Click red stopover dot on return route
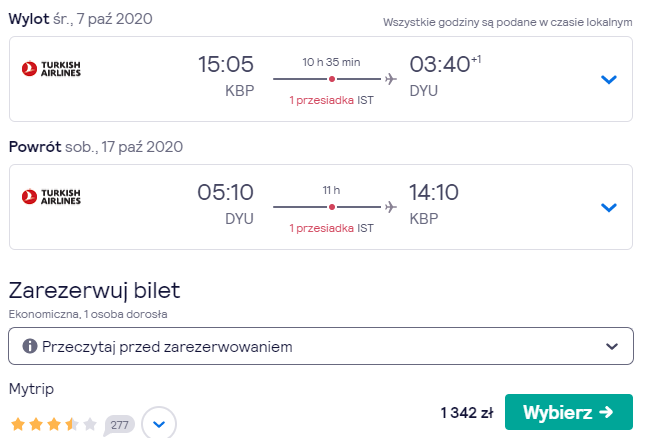Screen dimensions: 645x438 [x=332, y=207]
